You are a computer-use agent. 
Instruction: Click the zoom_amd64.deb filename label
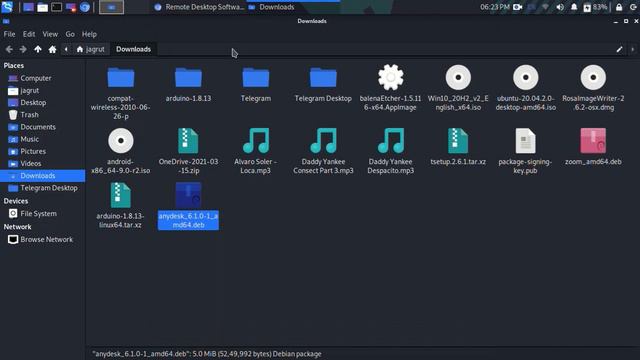coord(593,162)
